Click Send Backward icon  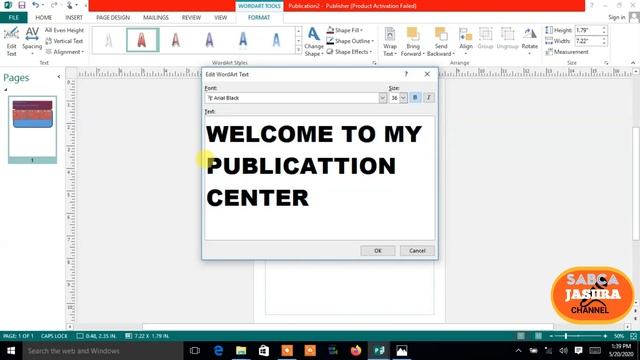441,42
